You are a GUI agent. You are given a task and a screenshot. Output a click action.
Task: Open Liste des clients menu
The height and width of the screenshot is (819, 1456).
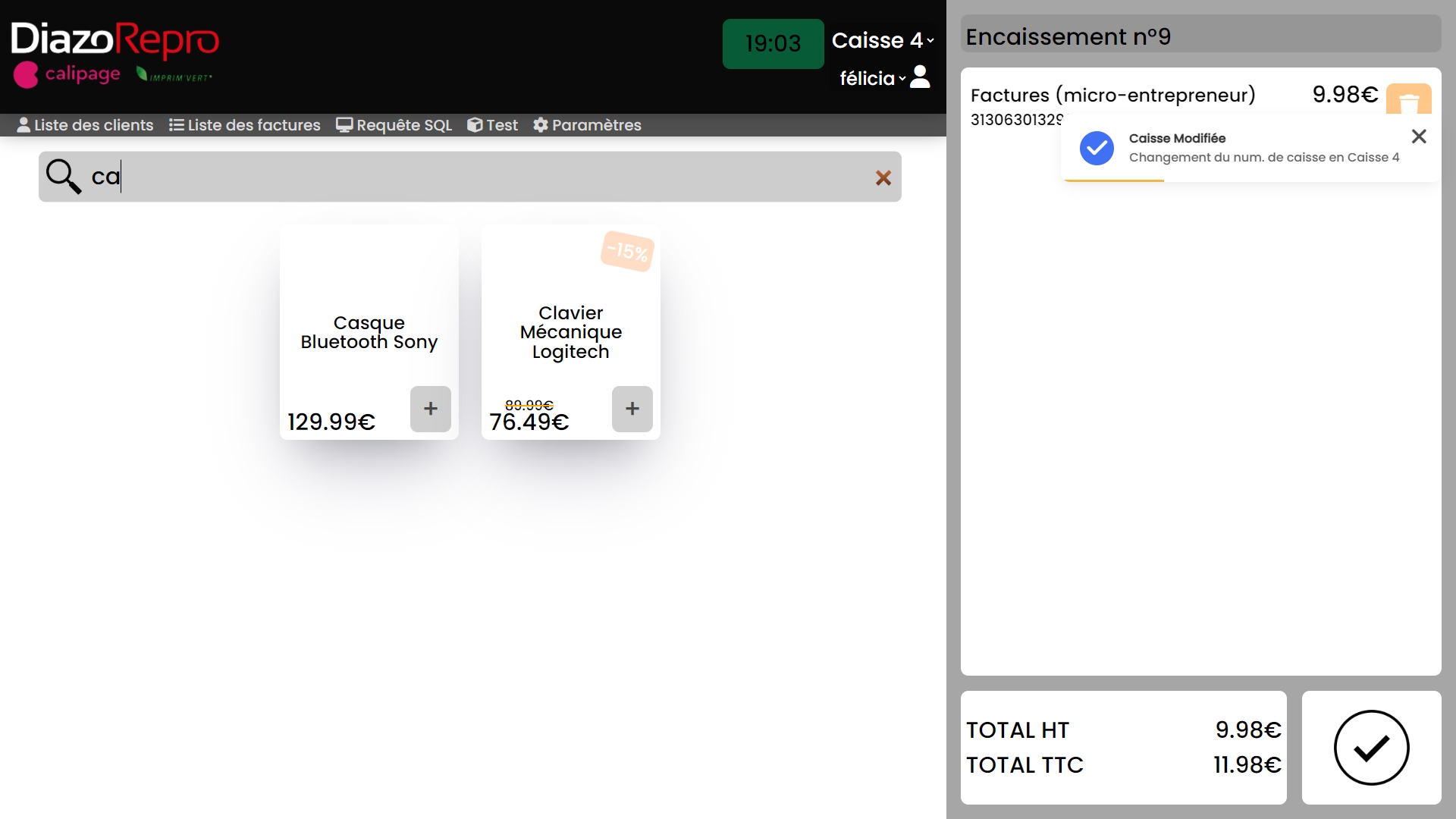pyautogui.click(x=85, y=125)
